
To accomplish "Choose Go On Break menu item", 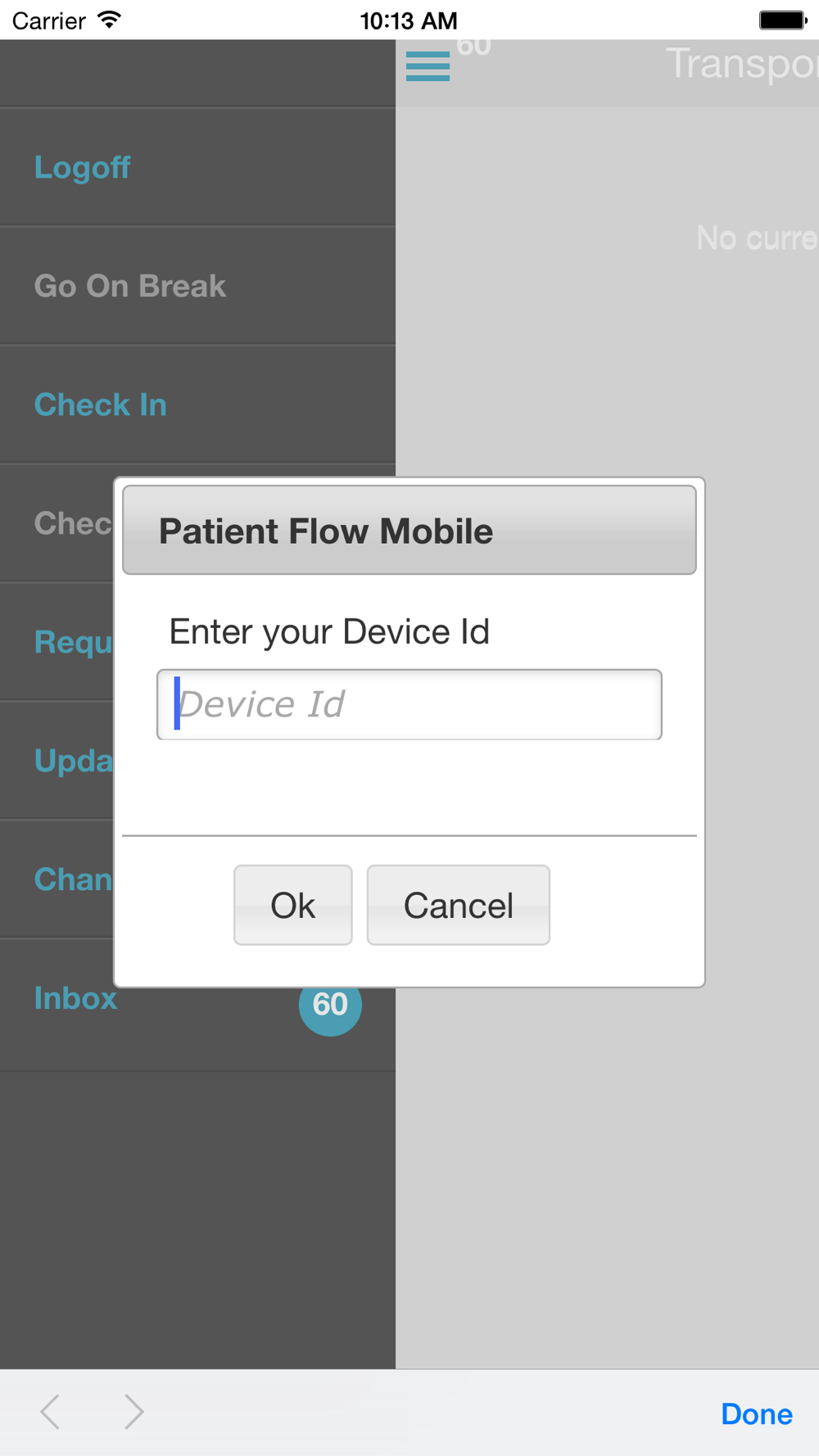I will 130,287.
